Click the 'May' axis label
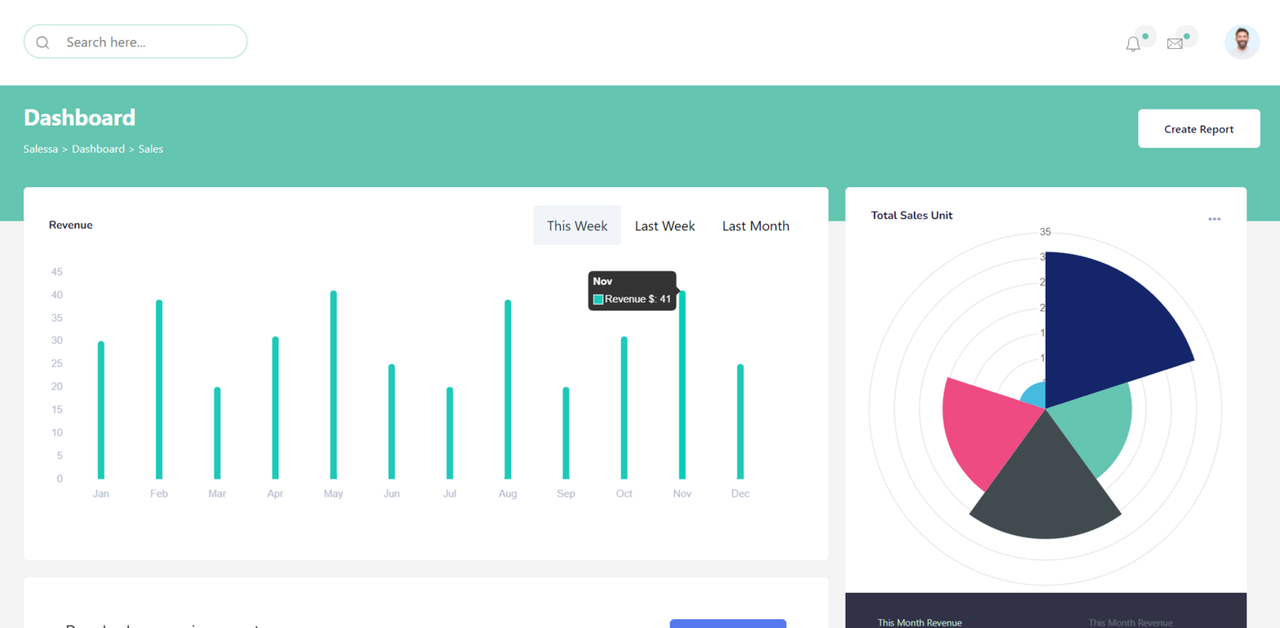 pyautogui.click(x=333, y=494)
